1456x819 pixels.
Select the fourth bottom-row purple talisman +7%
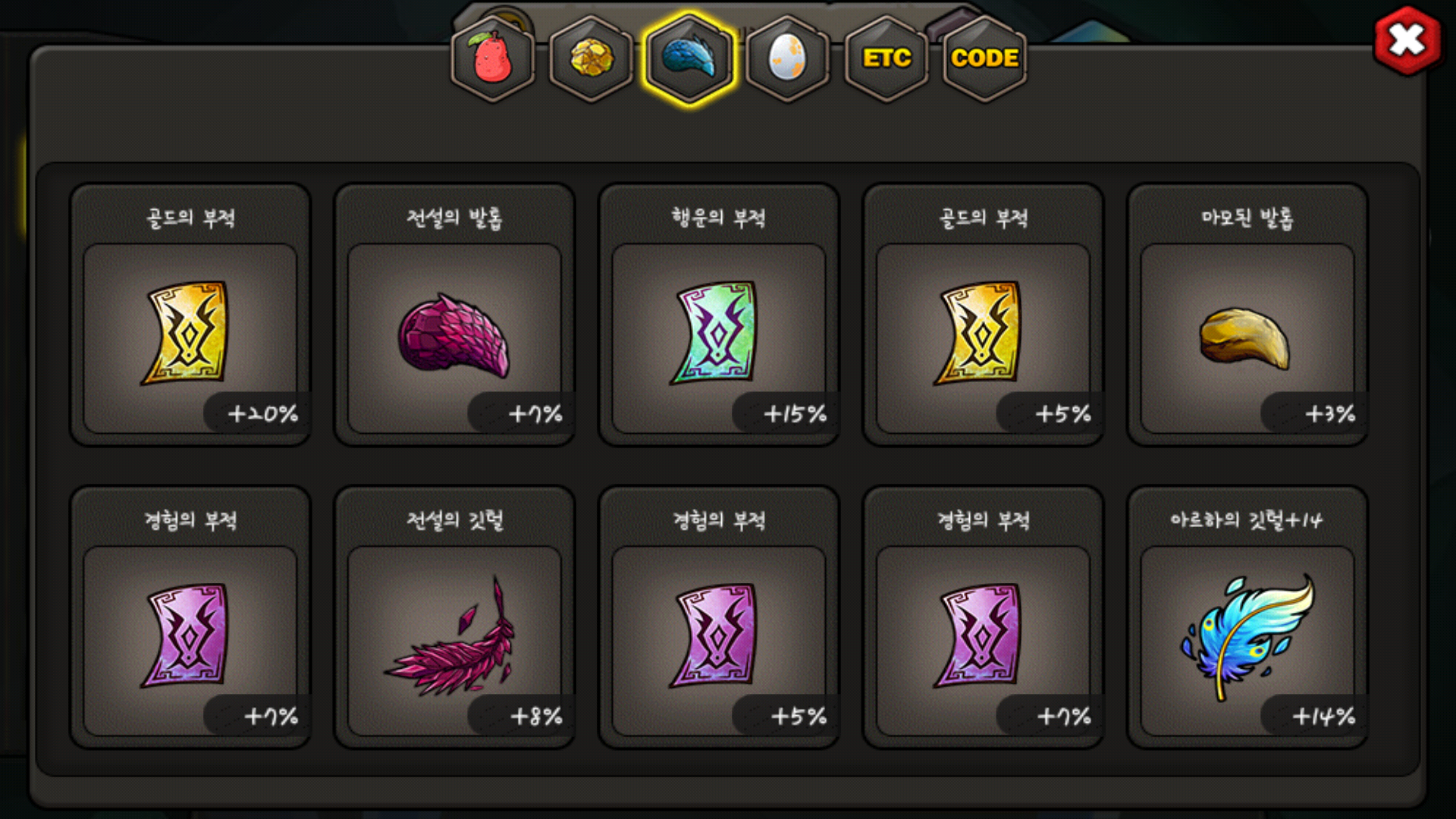click(x=983, y=617)
